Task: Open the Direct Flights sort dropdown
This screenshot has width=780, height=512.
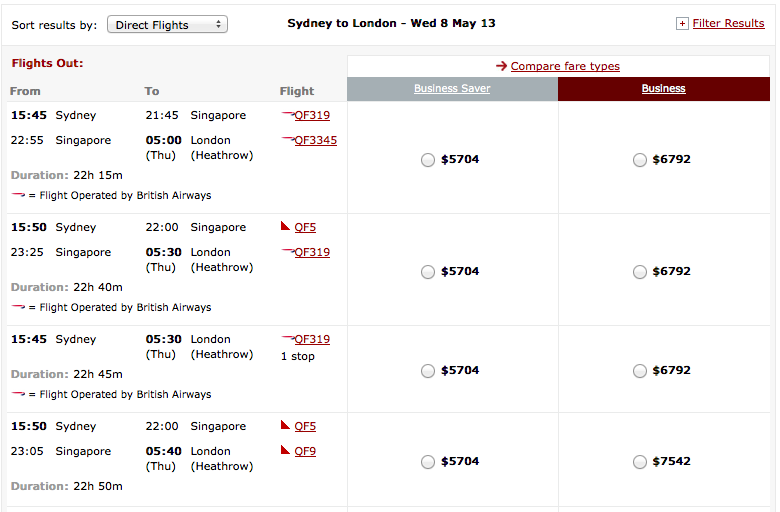Action: (x=167, y=24)
